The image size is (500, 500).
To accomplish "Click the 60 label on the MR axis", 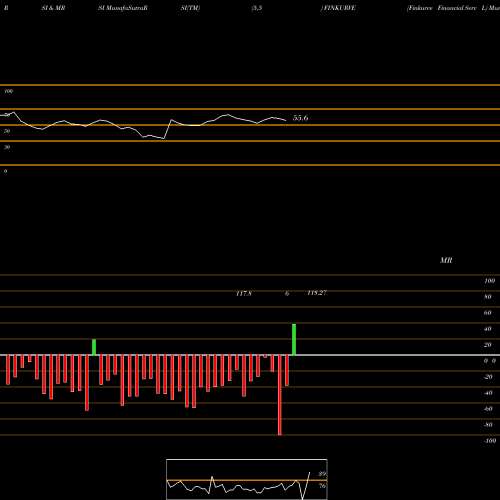I will [488, 313].
